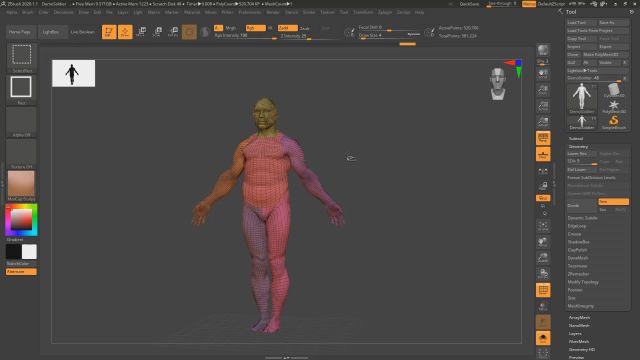Open the Preferences menu
Screen dimensions: 640x360
click(x=250, y=12)
